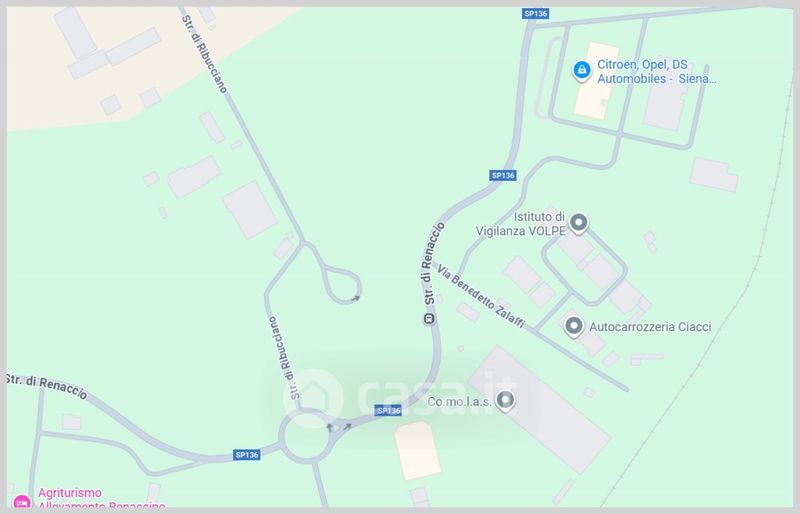
Task: Open Citroën, Opel, DS Automobiles label
Action: pos(657,71)
